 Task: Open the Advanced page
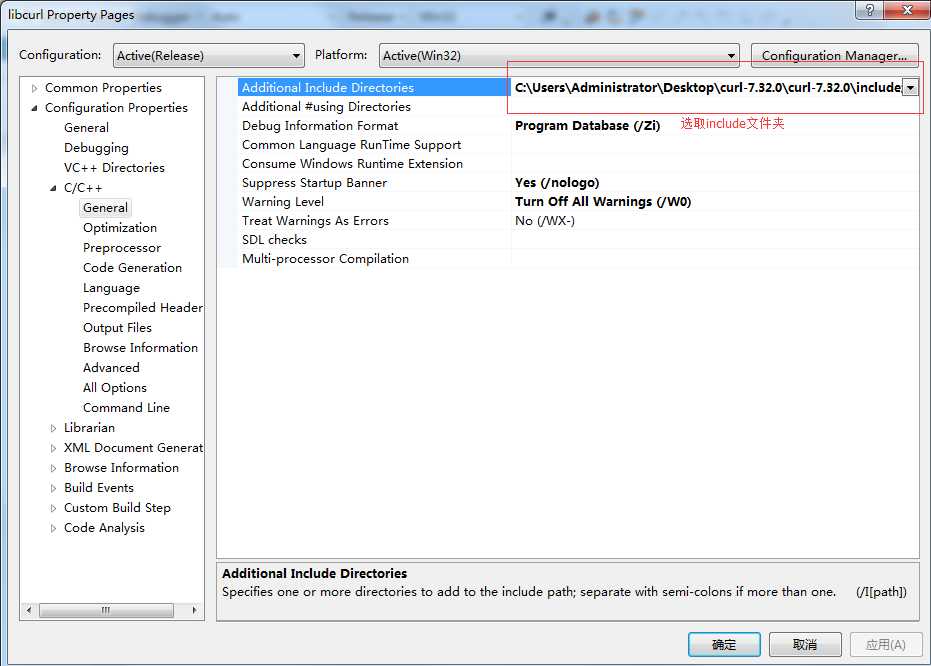point(111,368)
